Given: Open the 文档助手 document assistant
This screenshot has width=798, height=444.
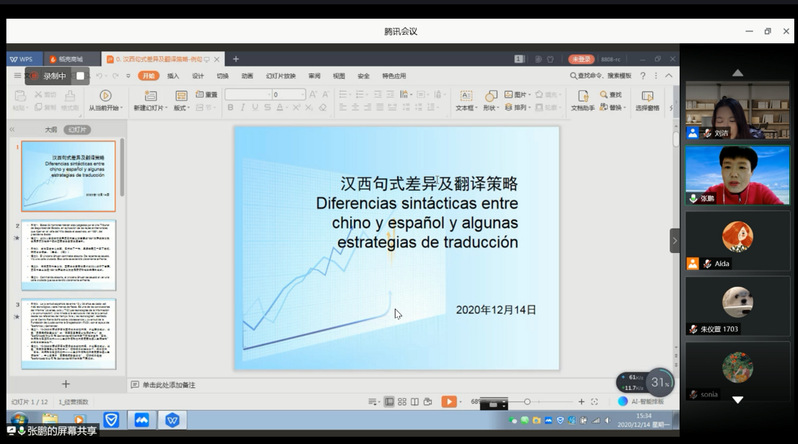Looking at the screenshot, I should (583, 100).
